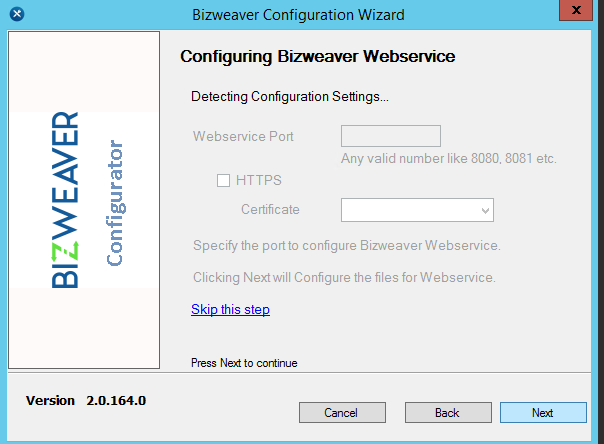Close the Configuration Wizard window

pyautogui.click(x=576, y=10)
